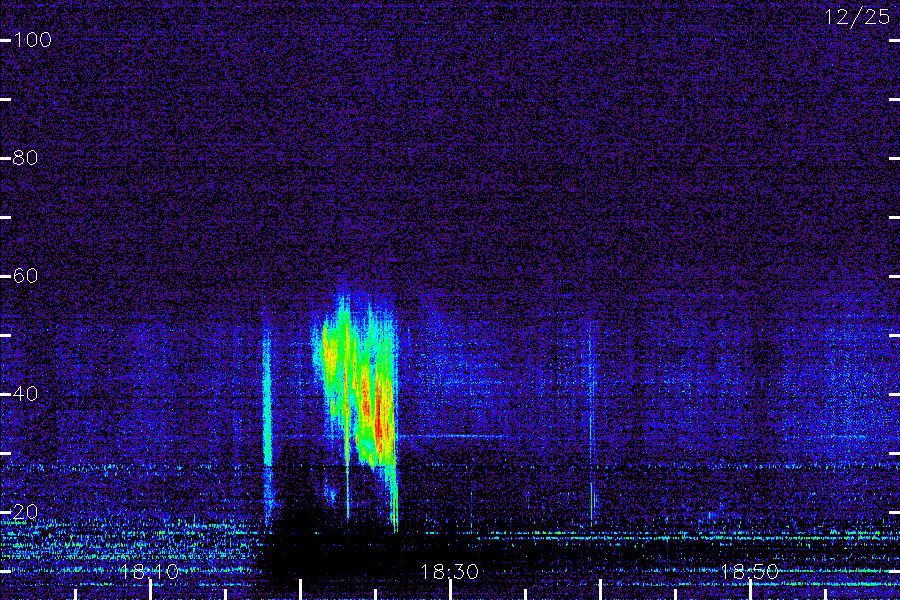Click the 18:10 time label

point(149,572)
